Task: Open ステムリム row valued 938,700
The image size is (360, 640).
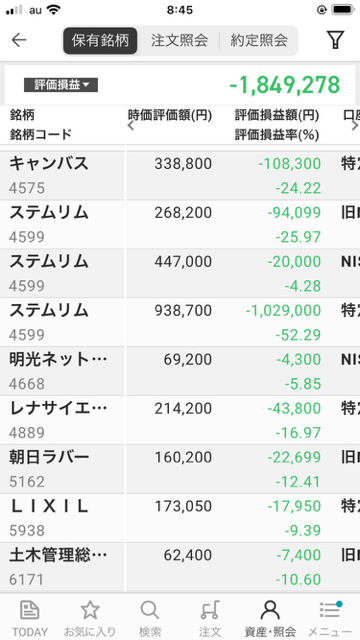Action: tap(180, 322)
